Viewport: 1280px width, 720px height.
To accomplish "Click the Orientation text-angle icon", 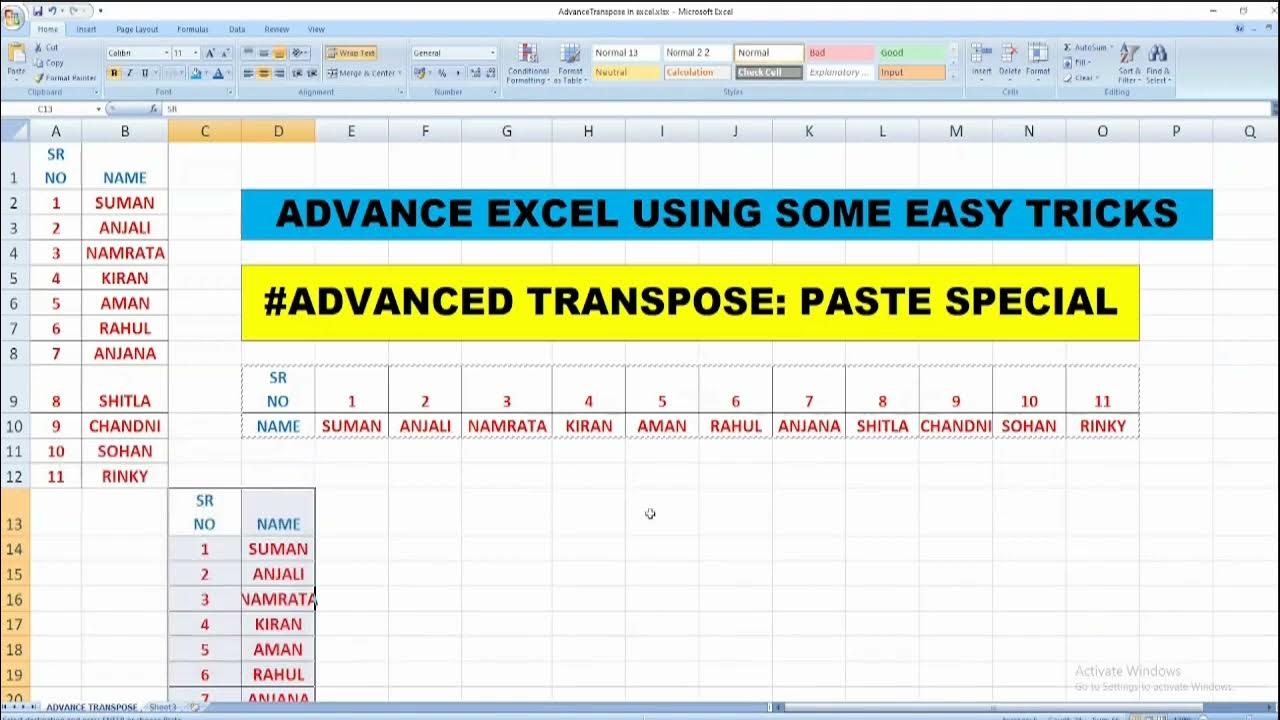I will 299,53.
